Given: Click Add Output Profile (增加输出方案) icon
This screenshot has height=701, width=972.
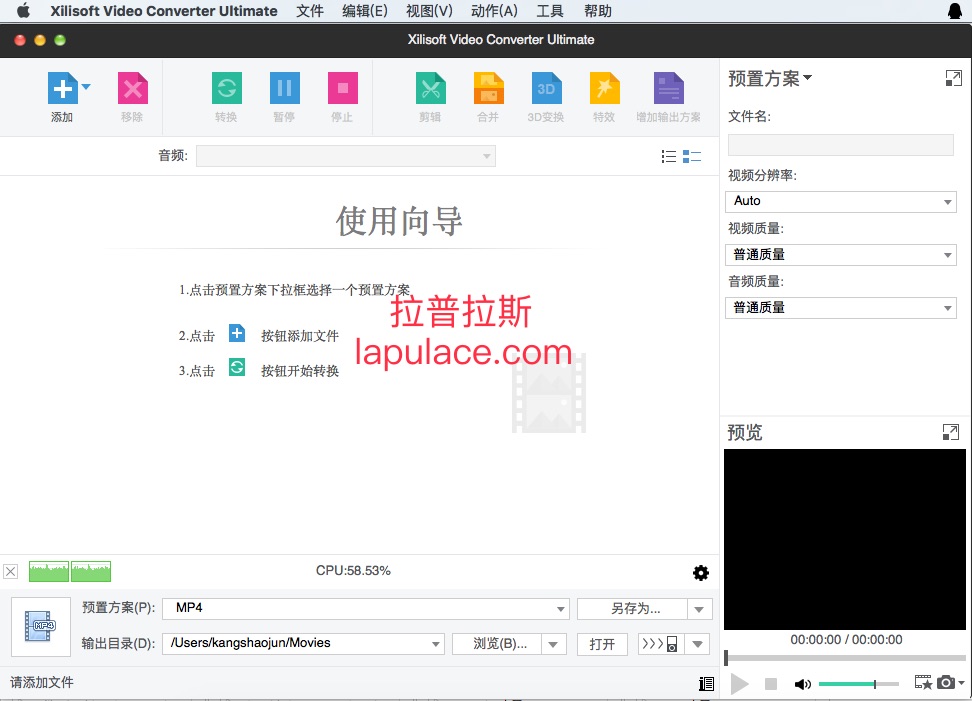Looking at the screenshot, I should pos(668,89).
